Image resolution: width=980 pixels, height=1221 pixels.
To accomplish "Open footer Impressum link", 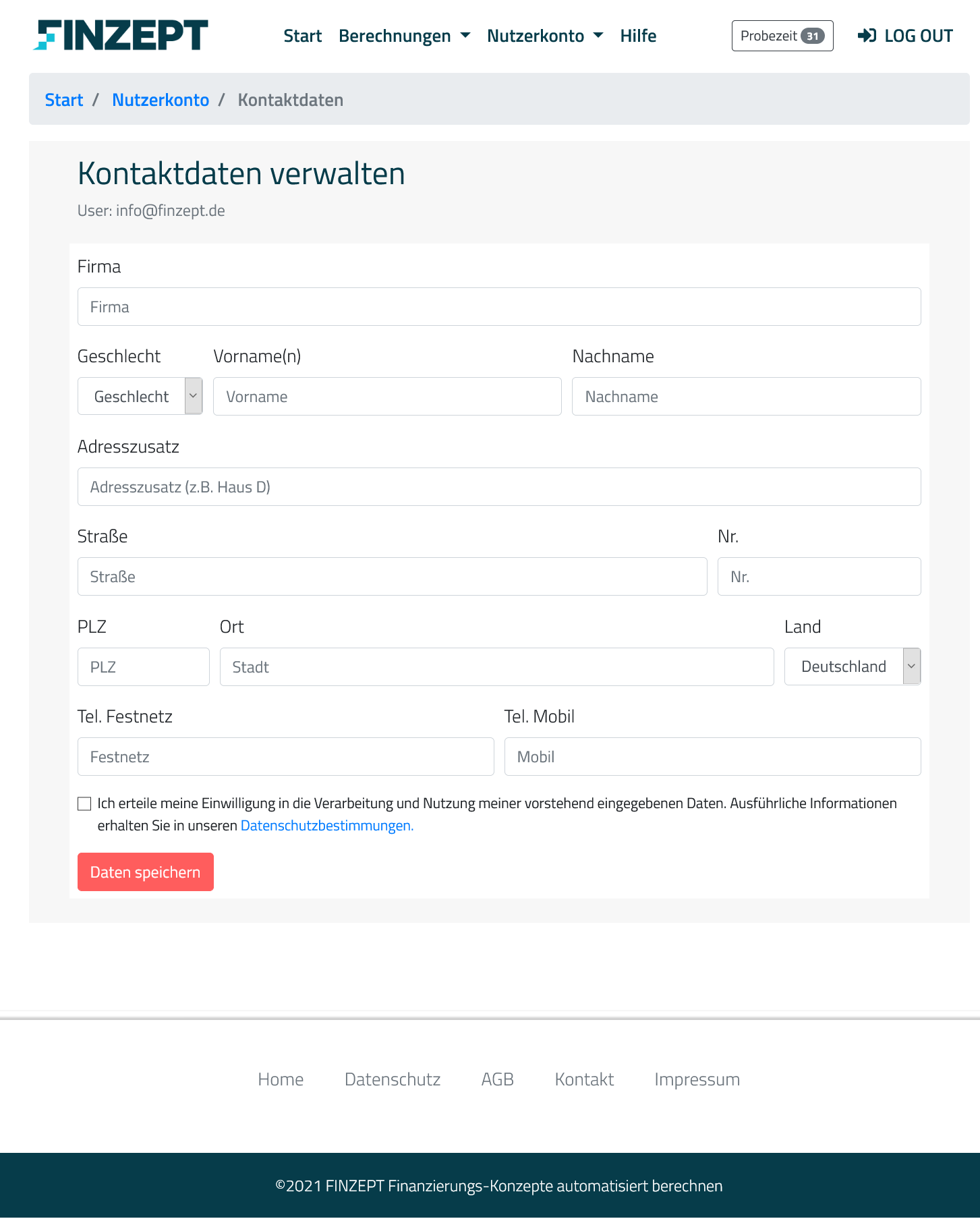I will point(697,1079).
